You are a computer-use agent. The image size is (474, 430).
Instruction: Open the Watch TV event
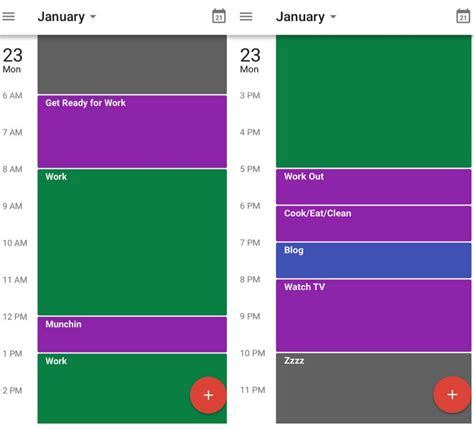(x=374, y=316)
